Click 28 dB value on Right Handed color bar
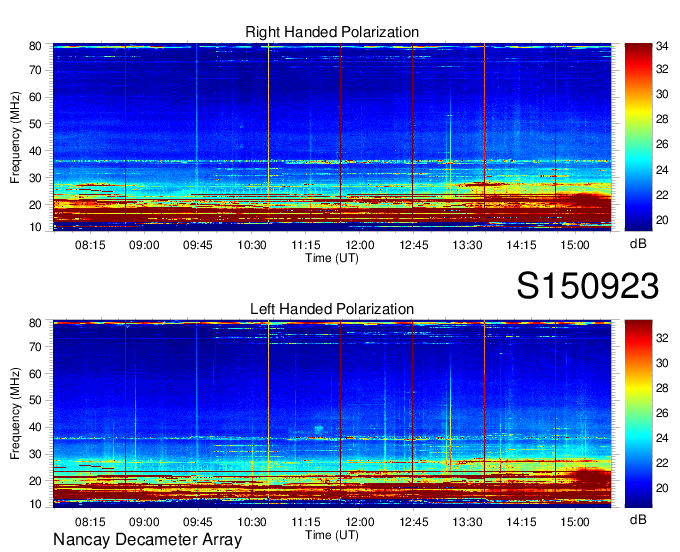 click(x=662, y=119)
